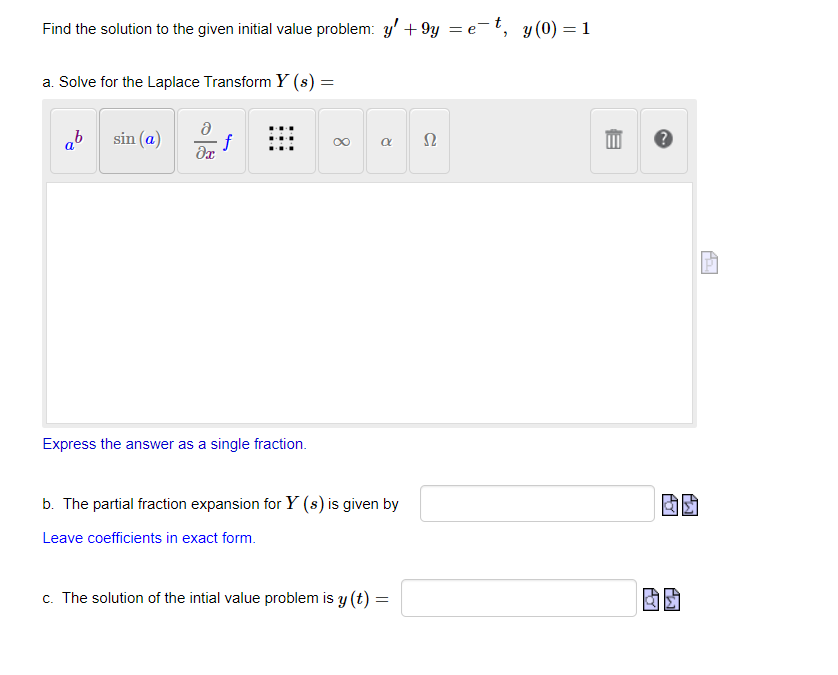Clear the answer with the trash icon
Viewport: 838px width, 675px height.
click(613, 140)
